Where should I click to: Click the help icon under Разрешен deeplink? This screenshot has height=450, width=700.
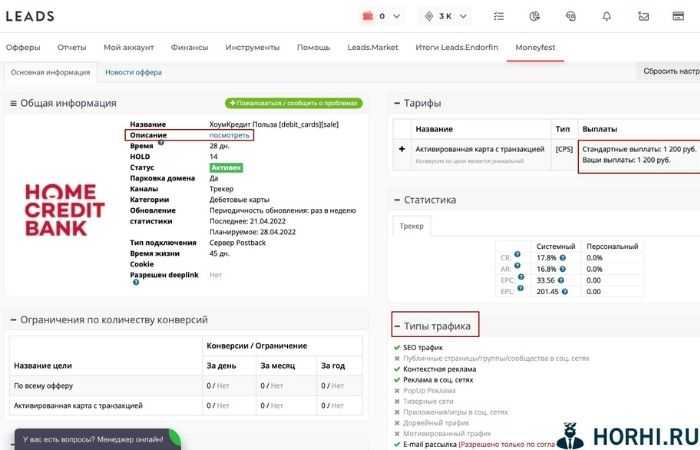(x=136, y=282)
